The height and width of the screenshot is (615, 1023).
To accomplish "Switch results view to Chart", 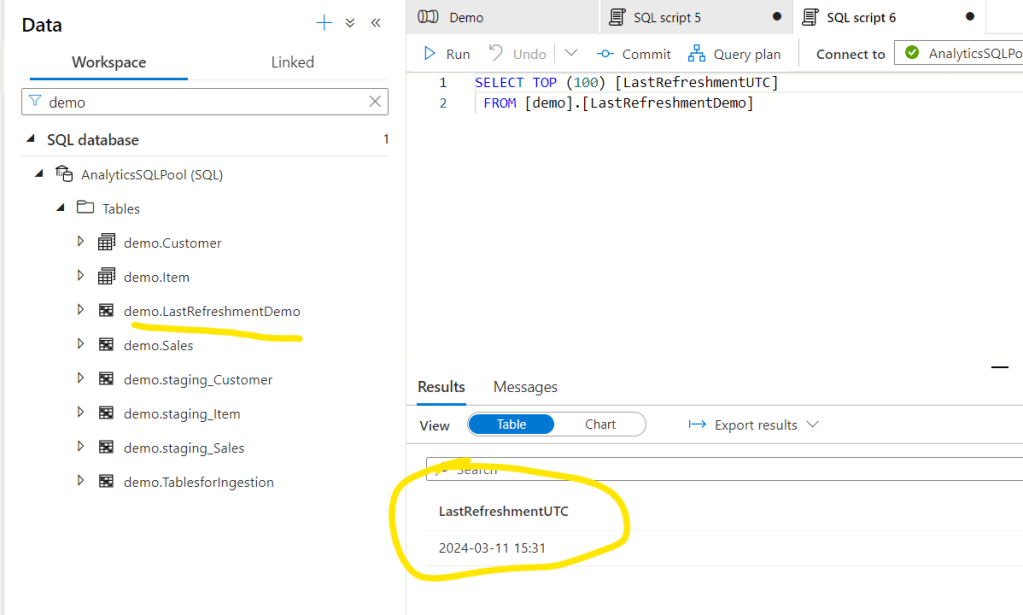I will [x=600, y=424].
